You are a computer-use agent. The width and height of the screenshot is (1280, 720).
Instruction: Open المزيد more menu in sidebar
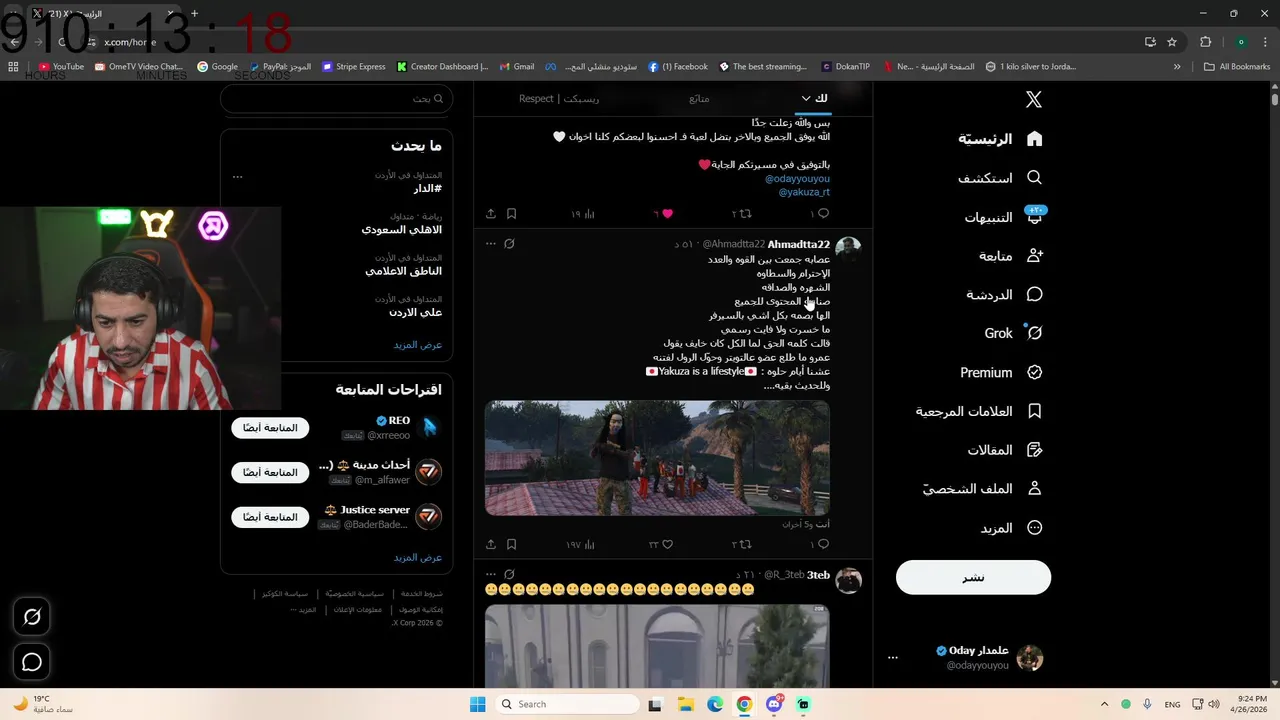tap(1011, 528)
